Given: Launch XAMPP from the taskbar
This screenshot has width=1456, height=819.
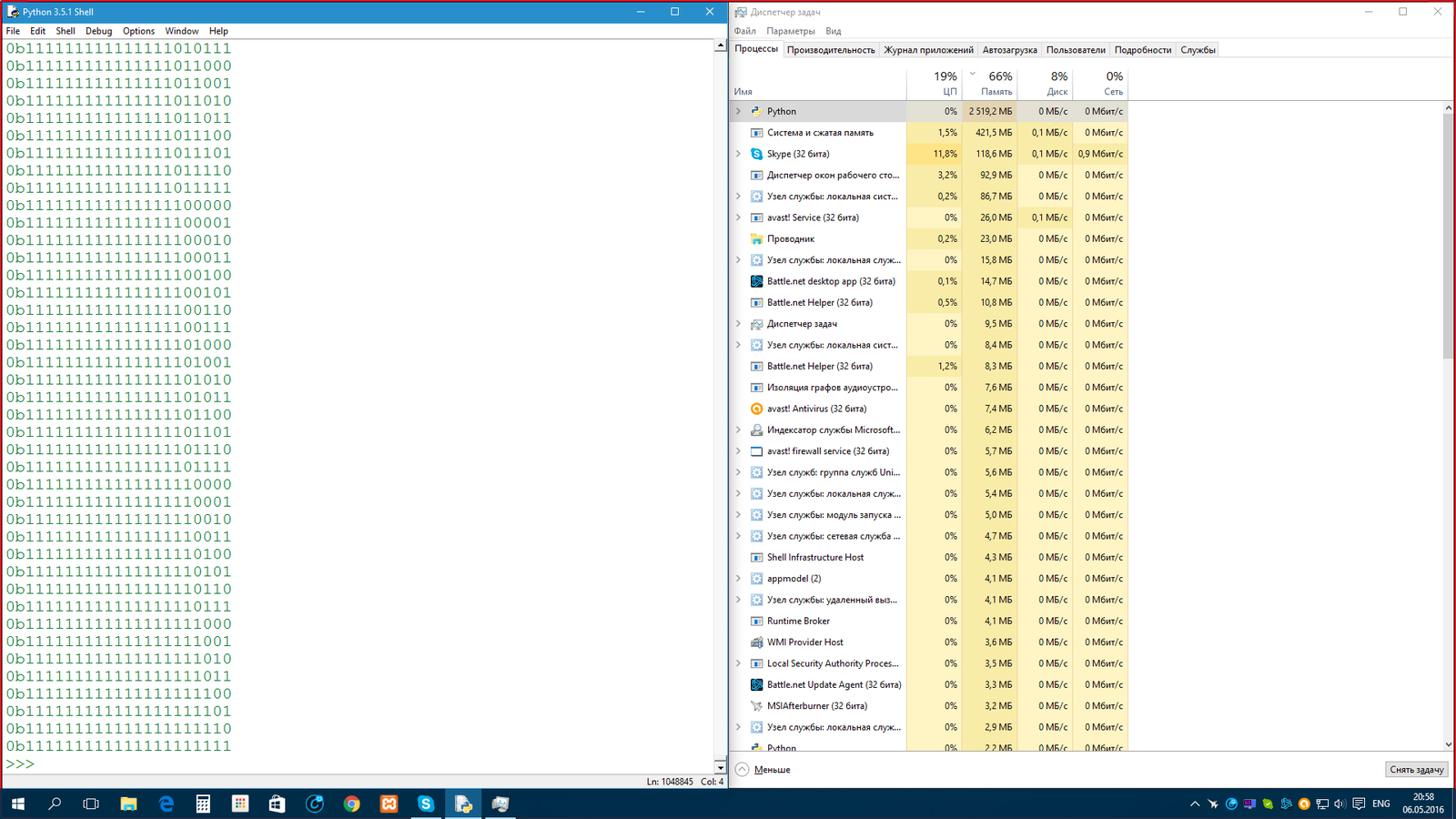Looking at the screenshot, I should [x=389, y=804].
